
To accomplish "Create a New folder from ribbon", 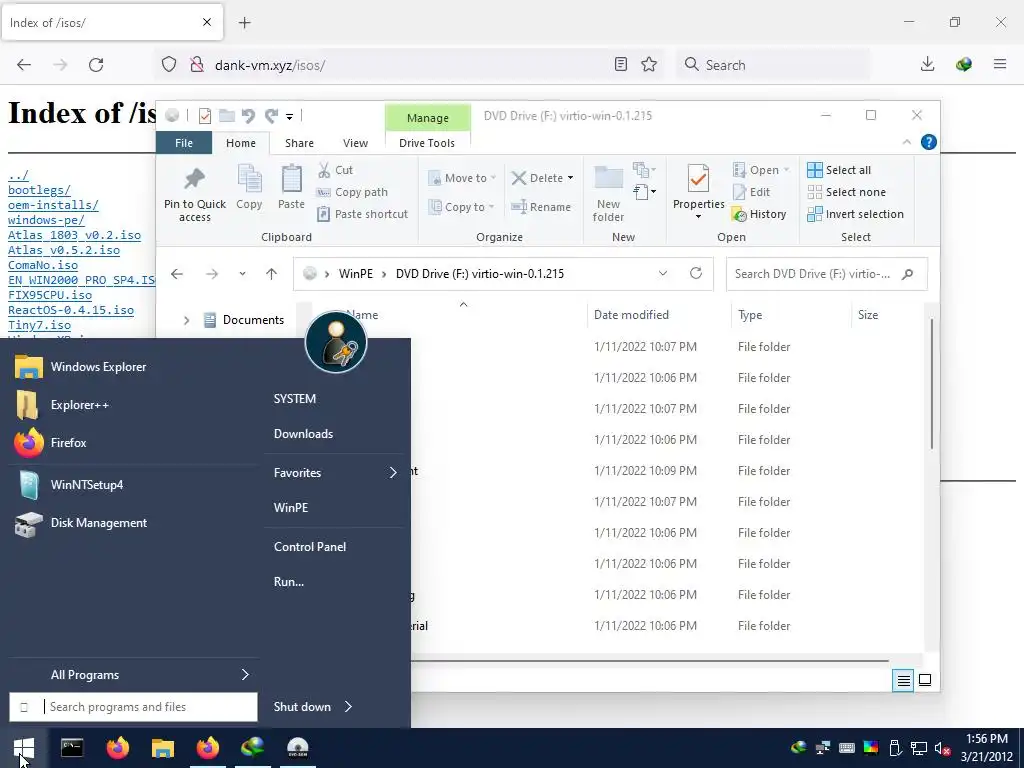I will (608, 193).
